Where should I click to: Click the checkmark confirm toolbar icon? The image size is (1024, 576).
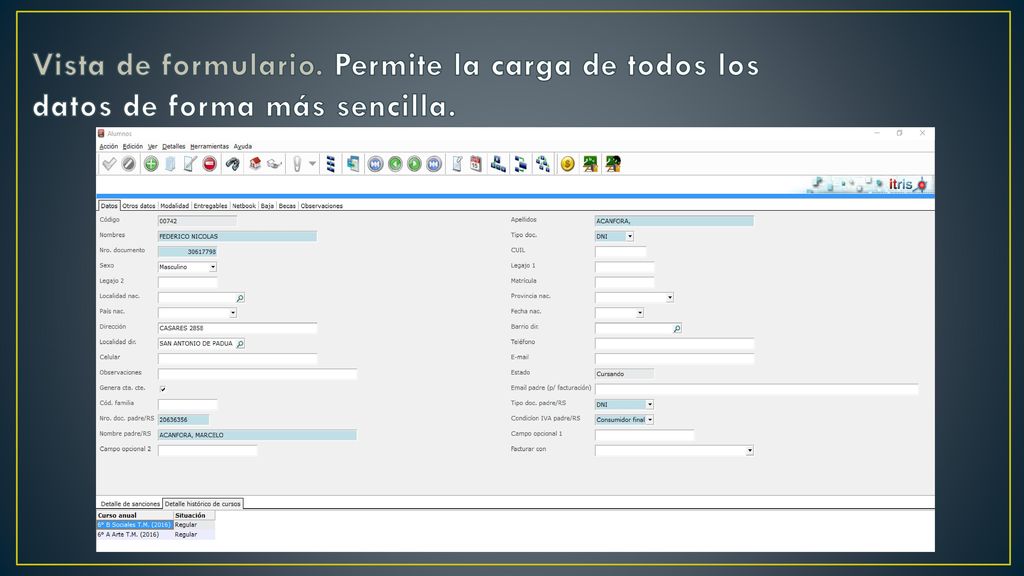109,164
